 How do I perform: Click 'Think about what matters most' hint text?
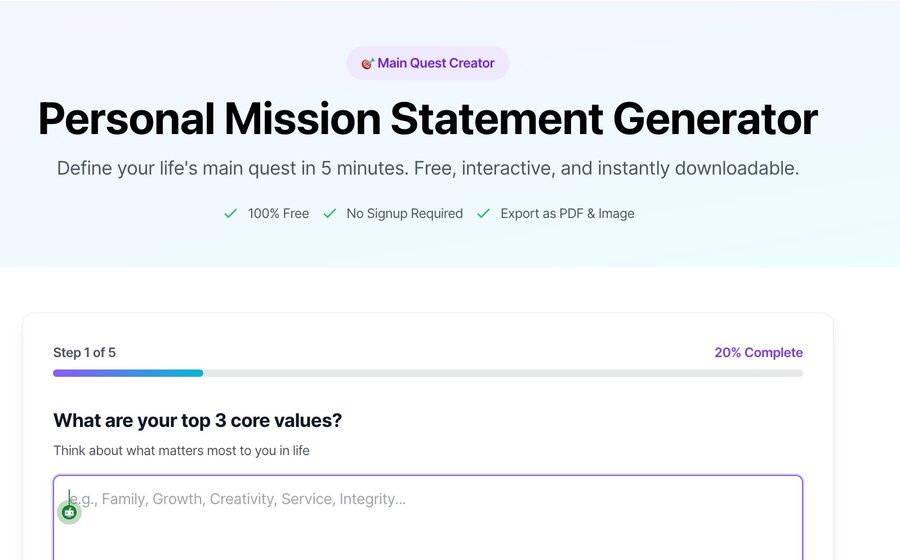[181, 450]
